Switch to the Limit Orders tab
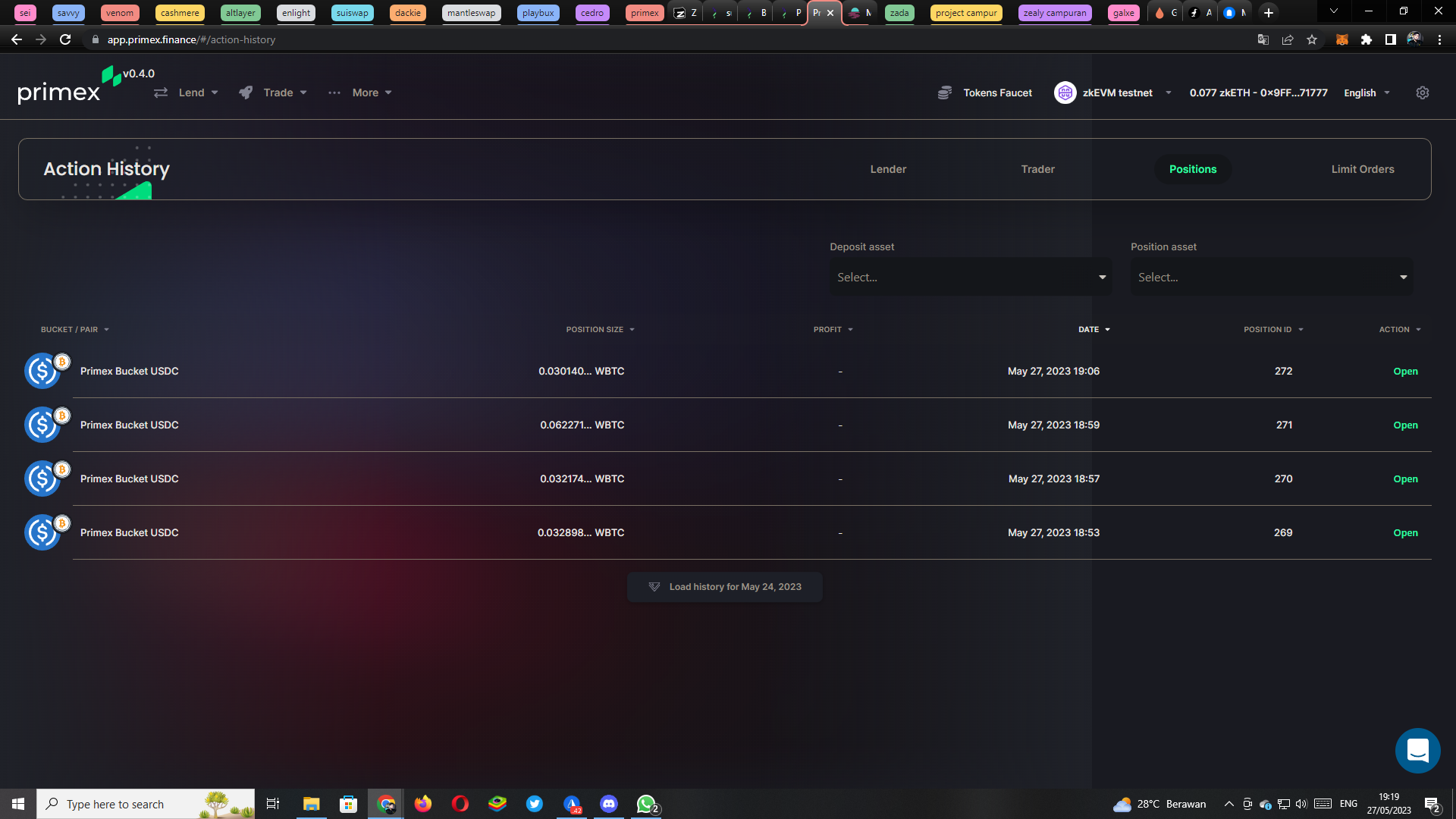Viewport: 1456px width, 819px height. [1363, 169]
